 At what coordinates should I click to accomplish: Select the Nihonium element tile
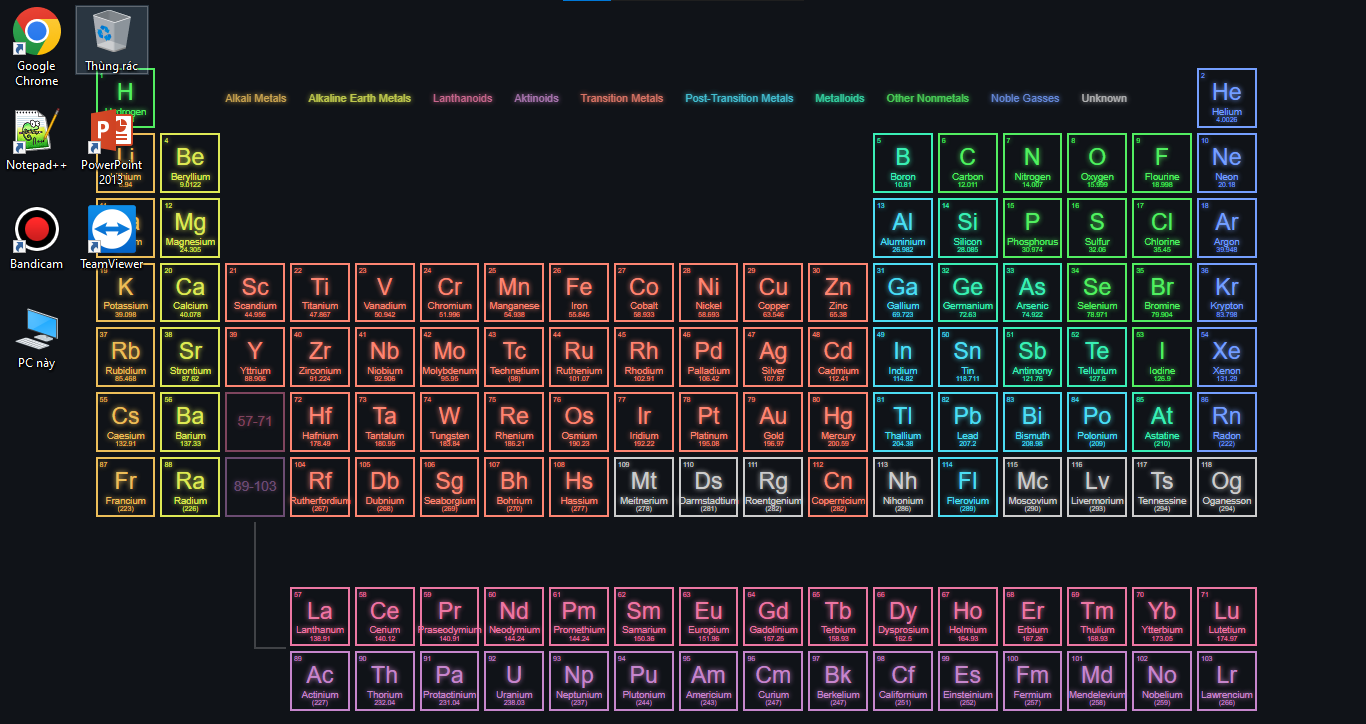[x=903, y=487]
